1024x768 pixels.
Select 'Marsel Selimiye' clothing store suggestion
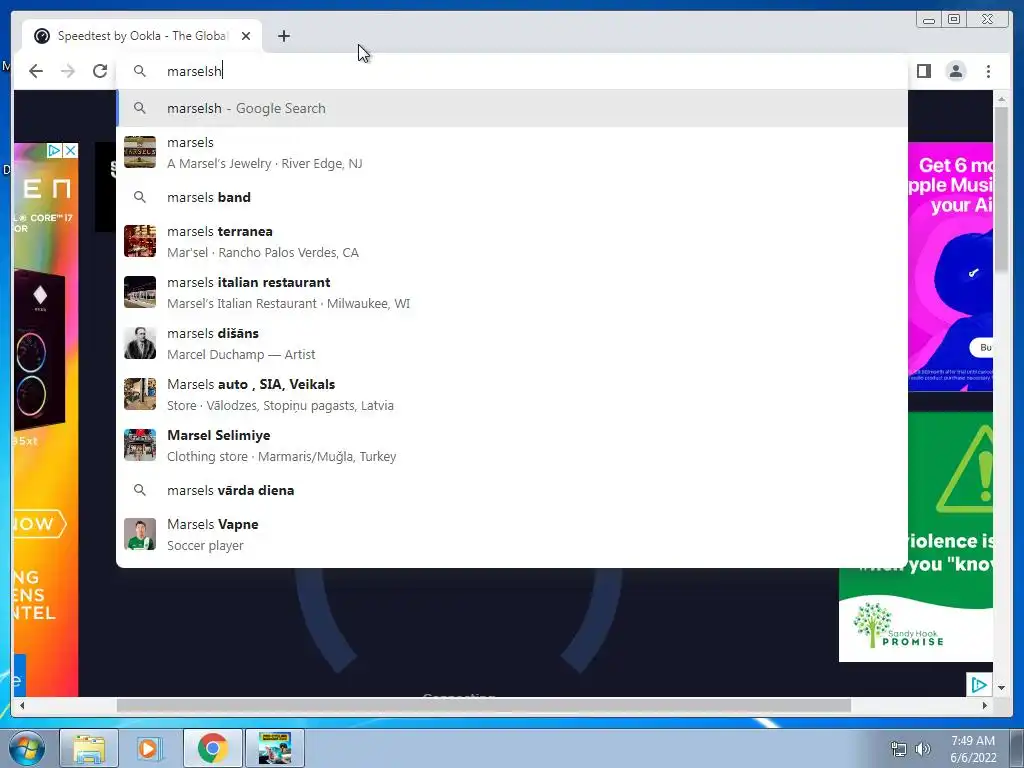512,445
